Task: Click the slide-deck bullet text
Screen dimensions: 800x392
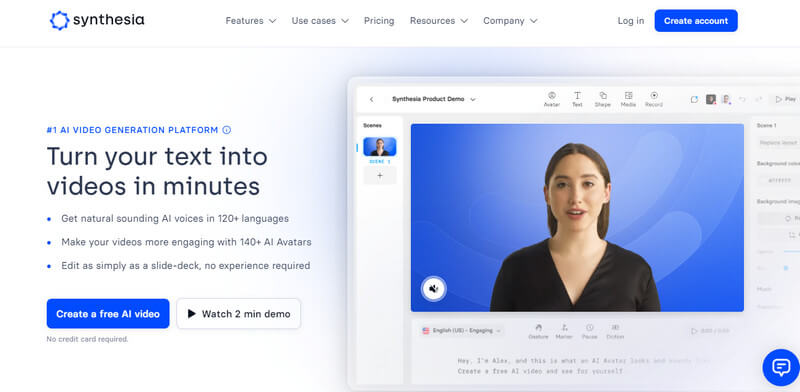Action: pos(186,265)
